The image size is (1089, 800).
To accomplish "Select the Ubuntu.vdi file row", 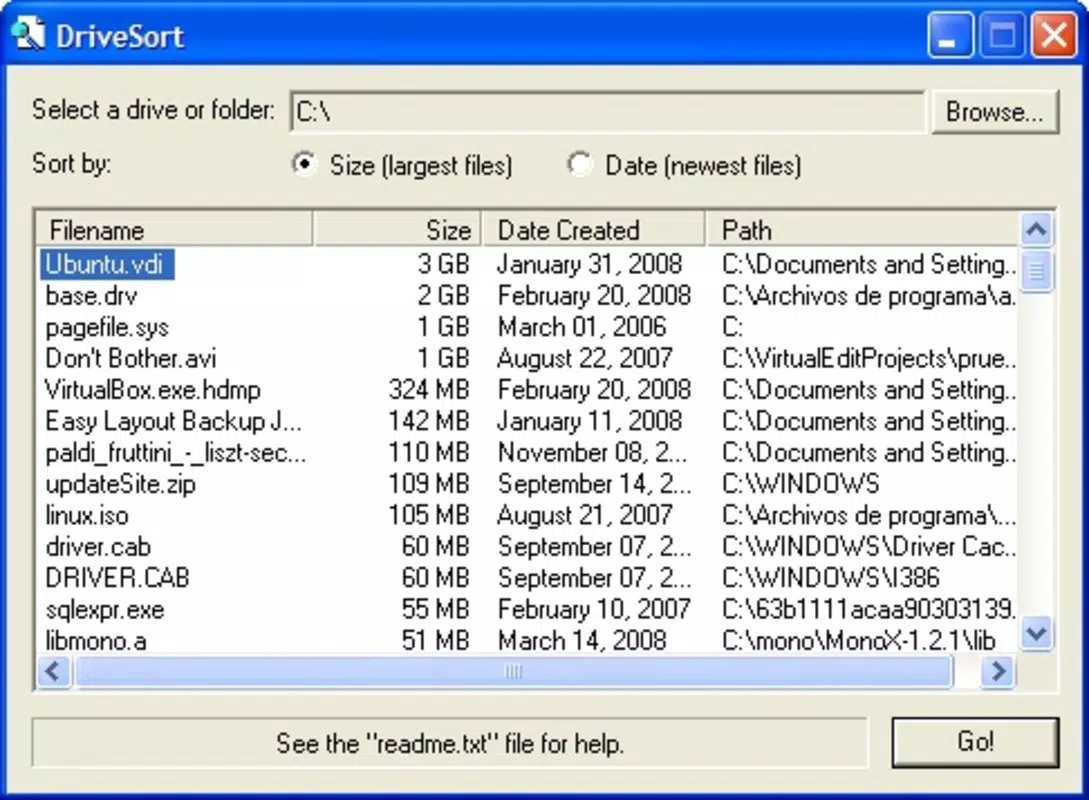I will click(x=526, y=264).
